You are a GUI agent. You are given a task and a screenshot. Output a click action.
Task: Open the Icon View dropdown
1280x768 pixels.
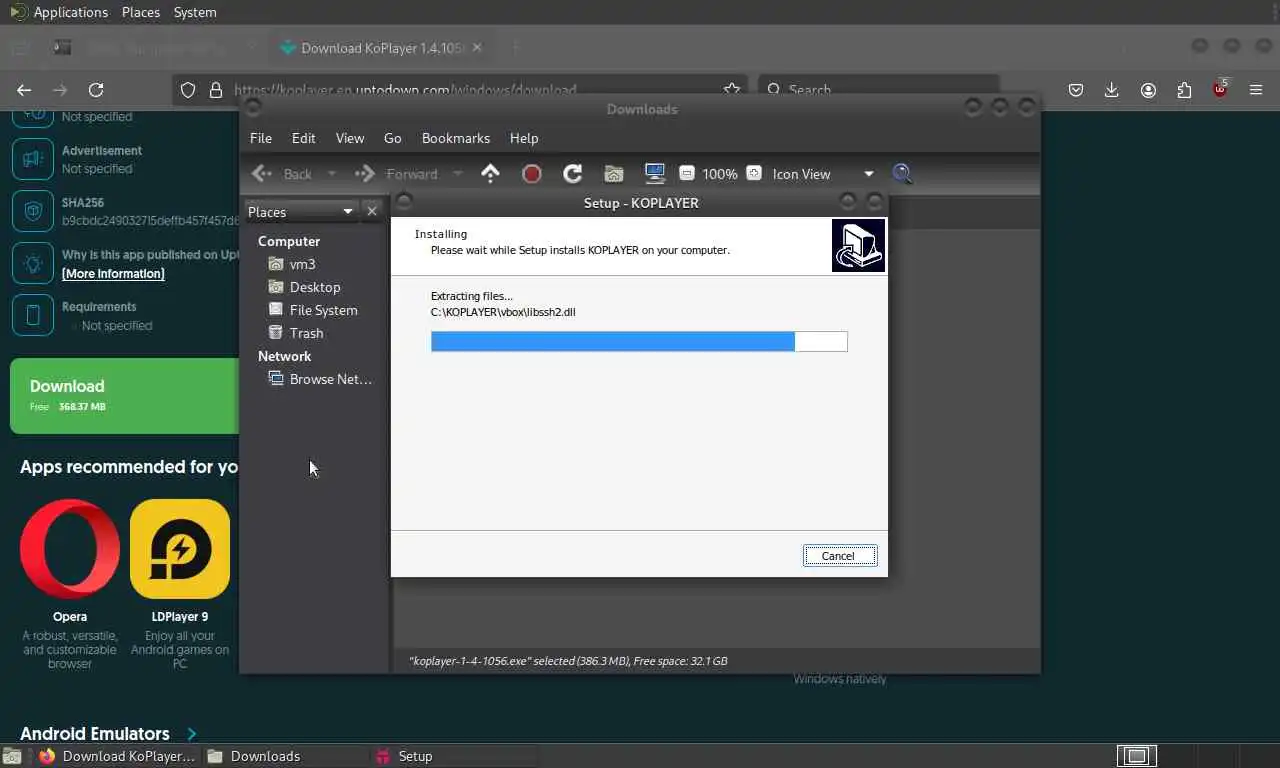(x=823, y=174)
